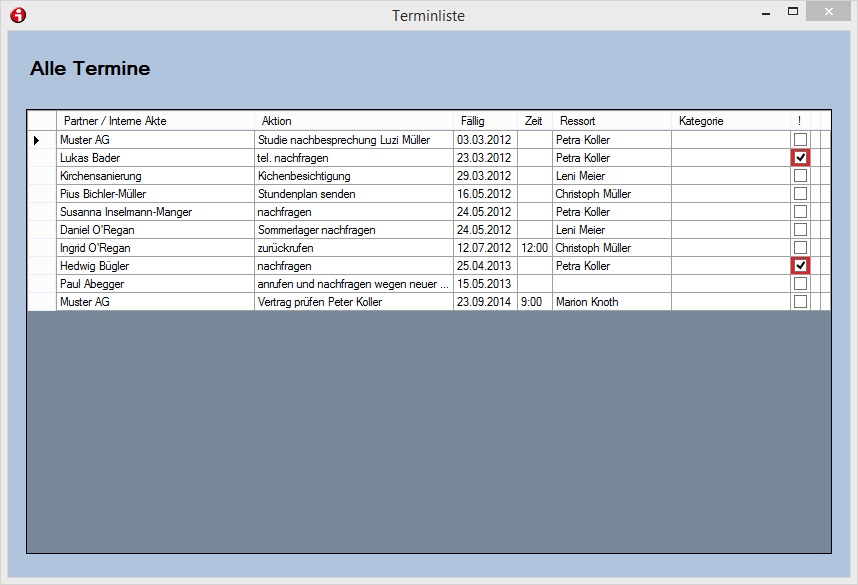Check the box for Paul Abegger
Screen dimensions: 858x585
tap(800, 284)
